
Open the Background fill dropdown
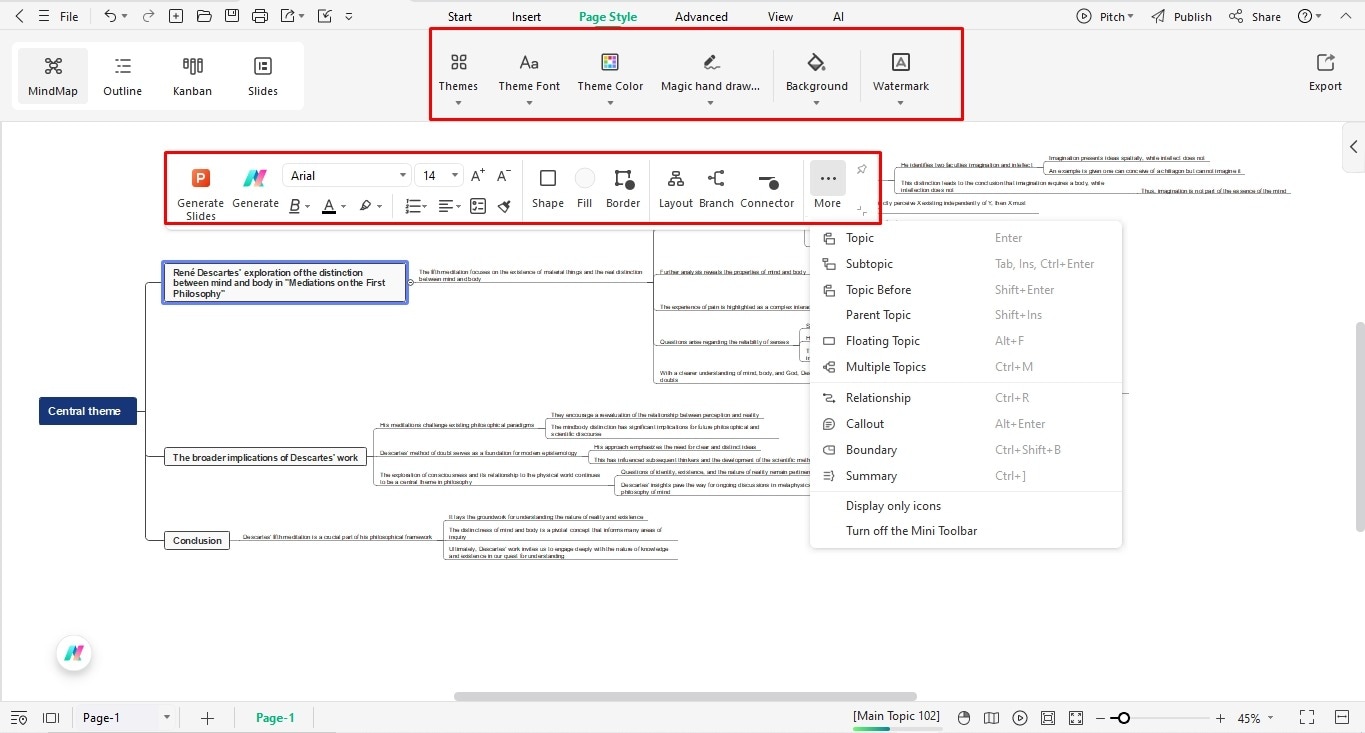(x=816, y=78)
